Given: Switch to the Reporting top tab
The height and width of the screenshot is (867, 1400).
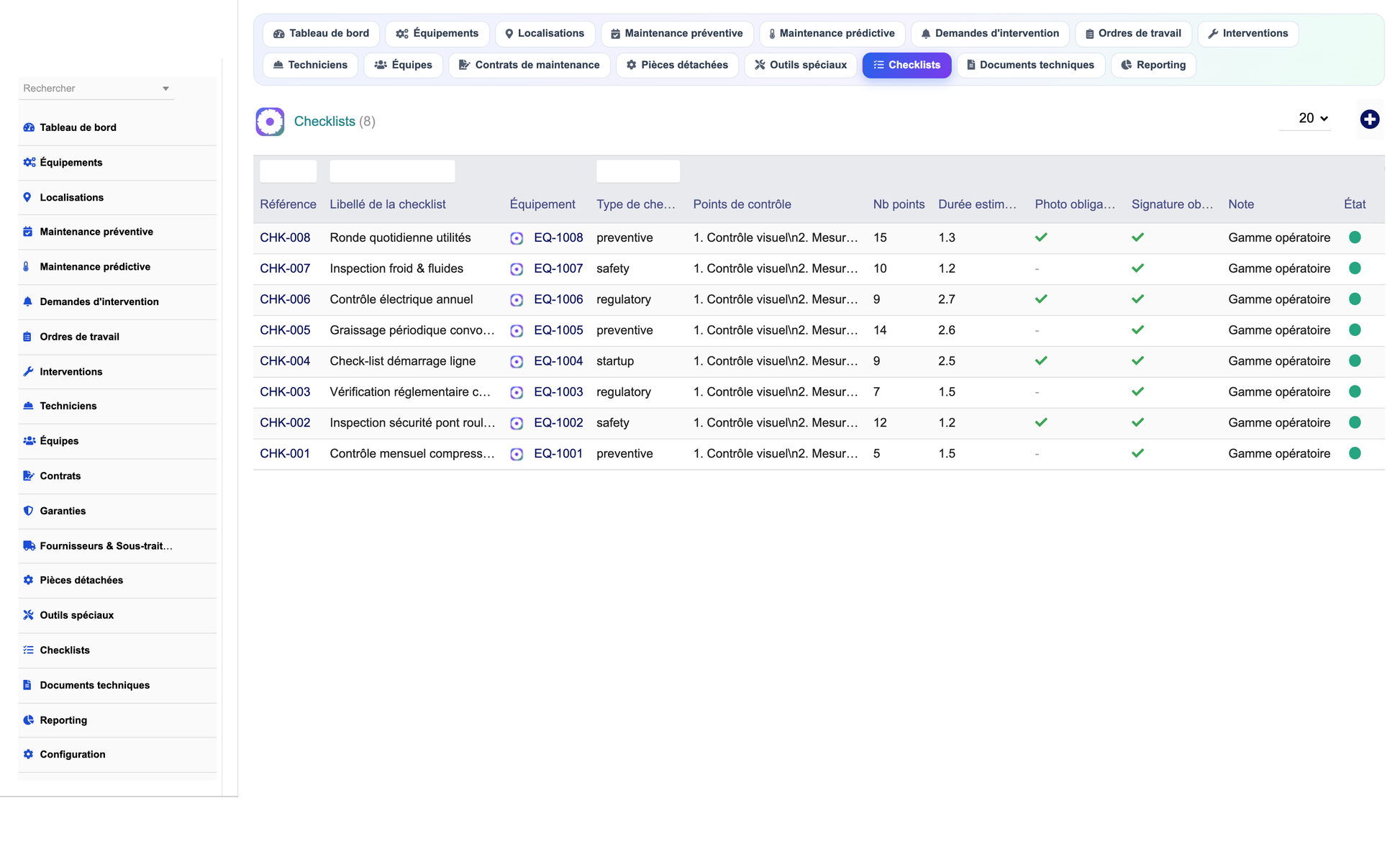Looking at the screenshot, I should tap(1153, 65).
